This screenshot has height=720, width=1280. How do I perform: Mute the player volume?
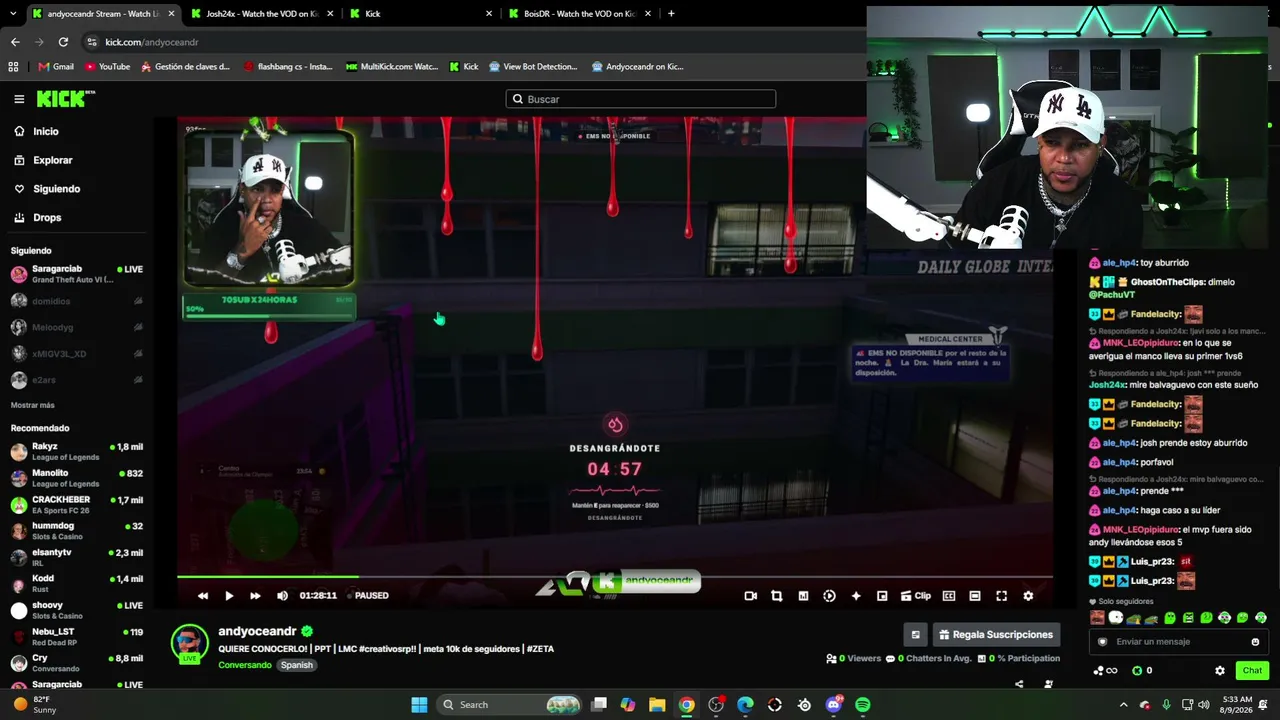click(282, 596)
